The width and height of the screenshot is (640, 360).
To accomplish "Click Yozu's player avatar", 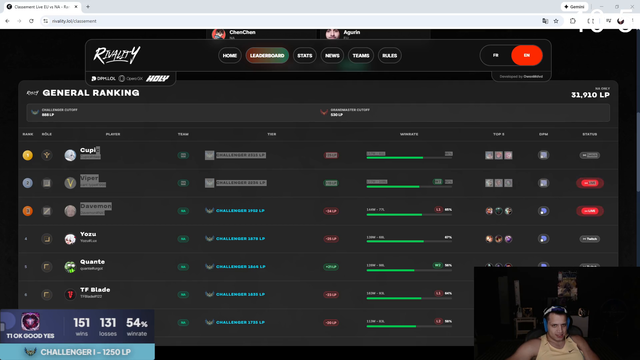I will (x=70, y=239).
